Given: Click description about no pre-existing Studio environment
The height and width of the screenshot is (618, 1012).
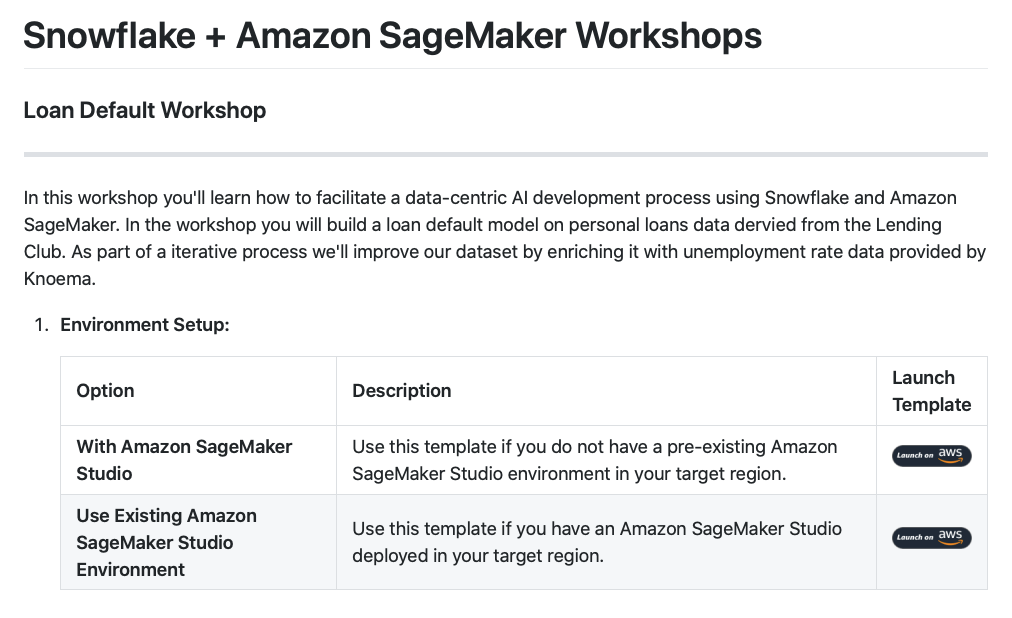Looking at the screenshot, I should tap(595, 460).
